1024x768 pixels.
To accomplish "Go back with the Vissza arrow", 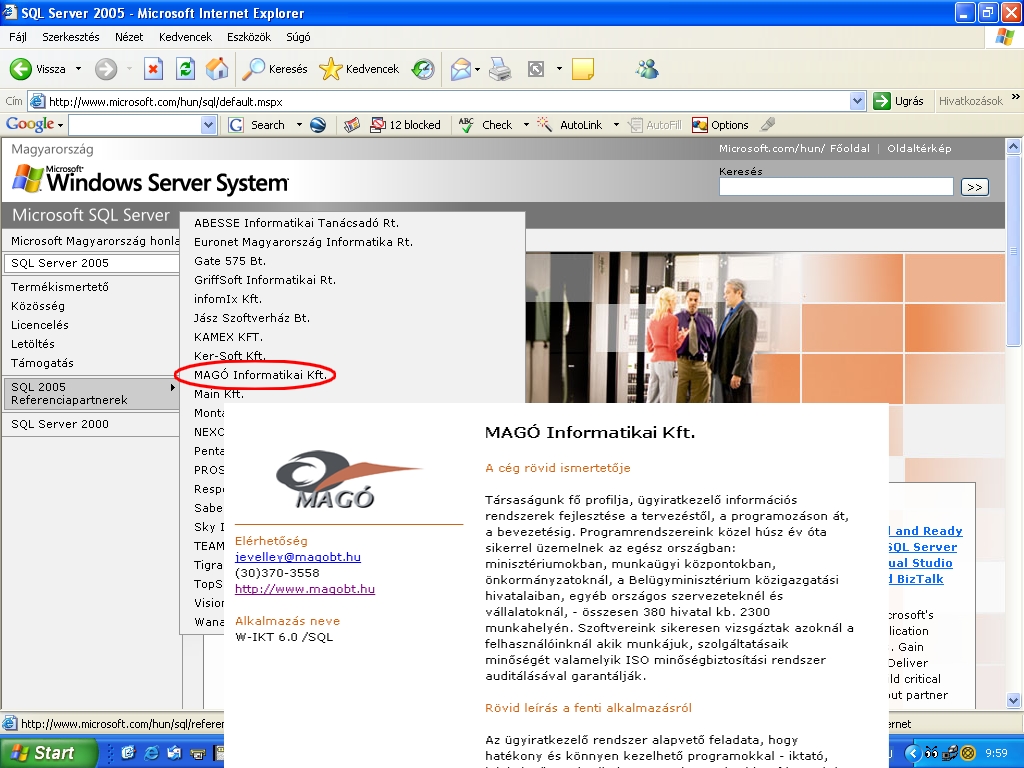I will 38,69.
